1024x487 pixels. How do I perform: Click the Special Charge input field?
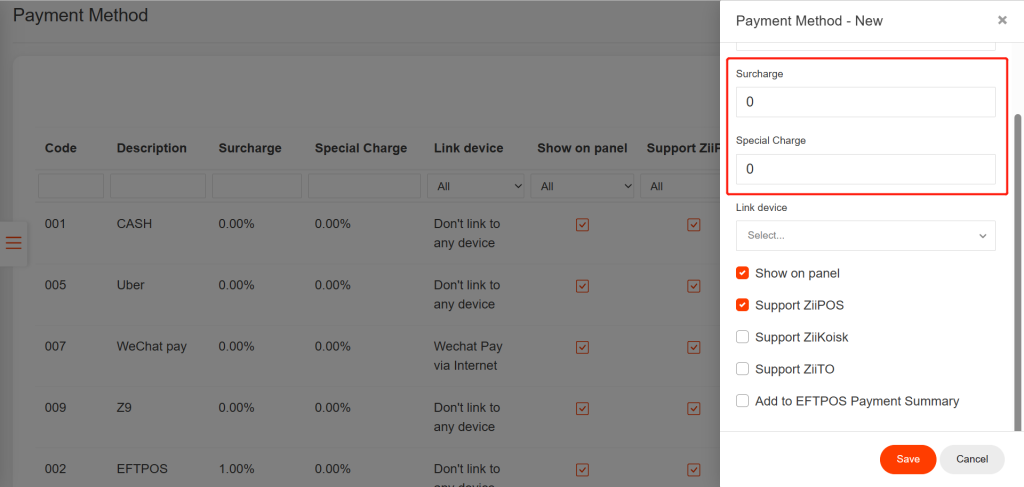(x=865, y=169)
